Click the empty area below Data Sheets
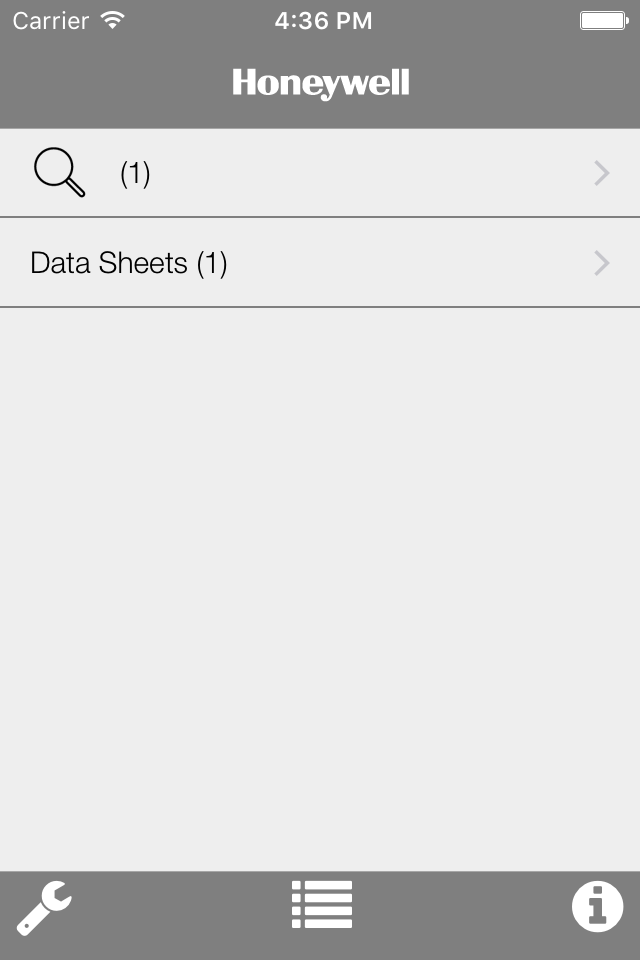Viewport: 640px width, 960px height. tap(320, 589)
